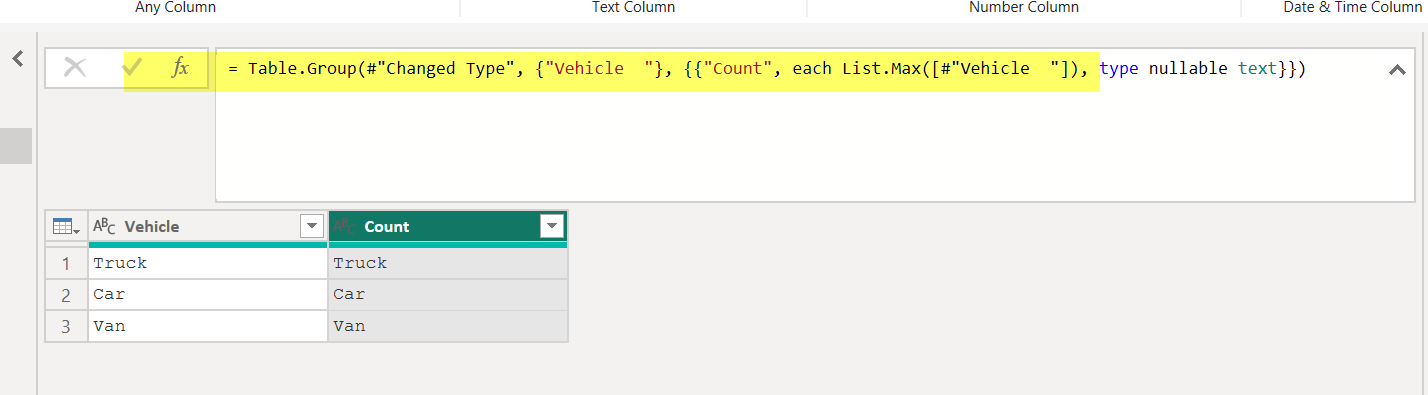Click the Text Column ribbon group label
This screenshot has width=1428, height=395.
pos(633,7)
